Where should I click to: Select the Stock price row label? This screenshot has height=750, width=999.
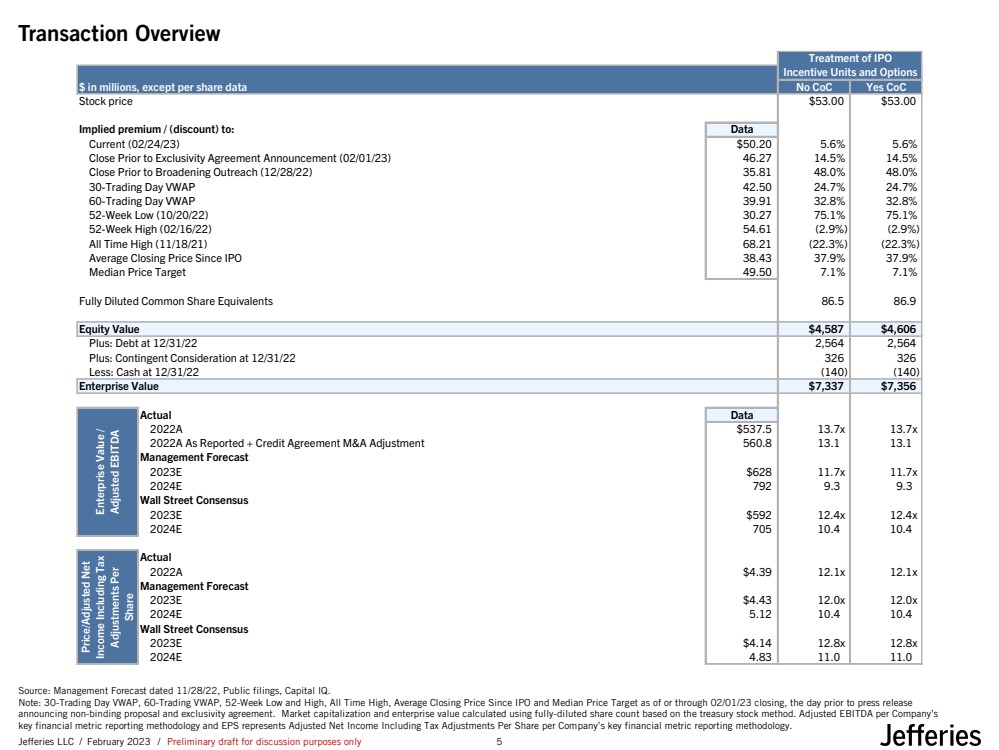point(105,101)
